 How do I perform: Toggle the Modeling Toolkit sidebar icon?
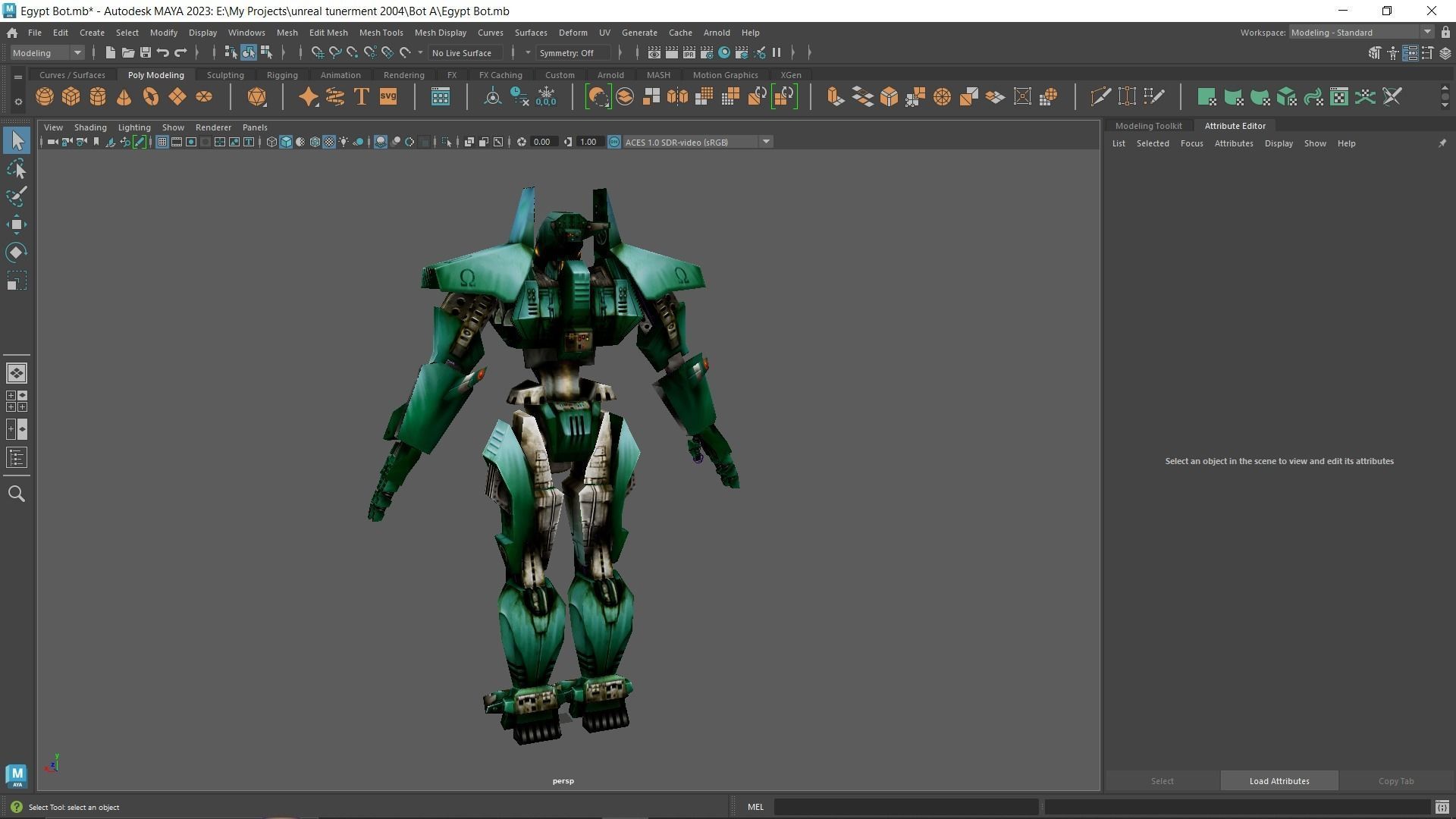point(1375,53)
